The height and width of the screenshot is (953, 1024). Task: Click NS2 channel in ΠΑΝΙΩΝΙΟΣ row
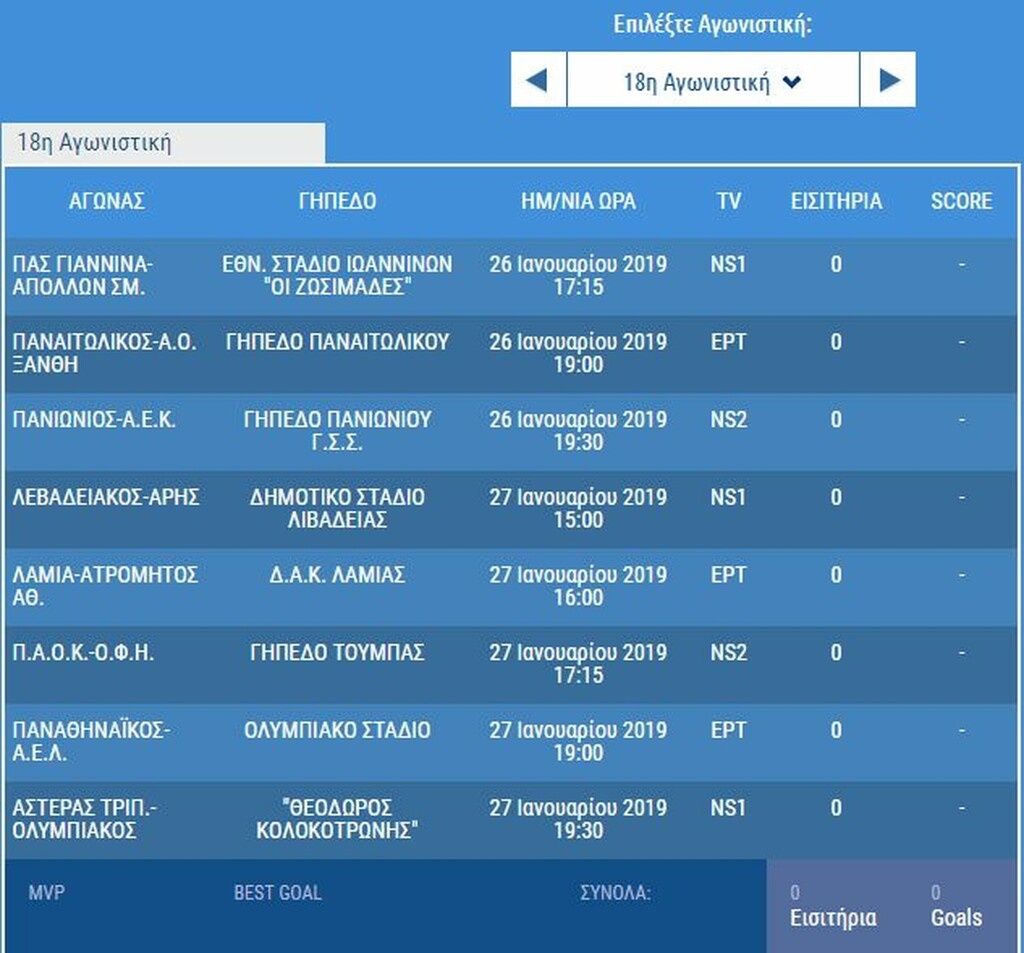pos(728,419)
